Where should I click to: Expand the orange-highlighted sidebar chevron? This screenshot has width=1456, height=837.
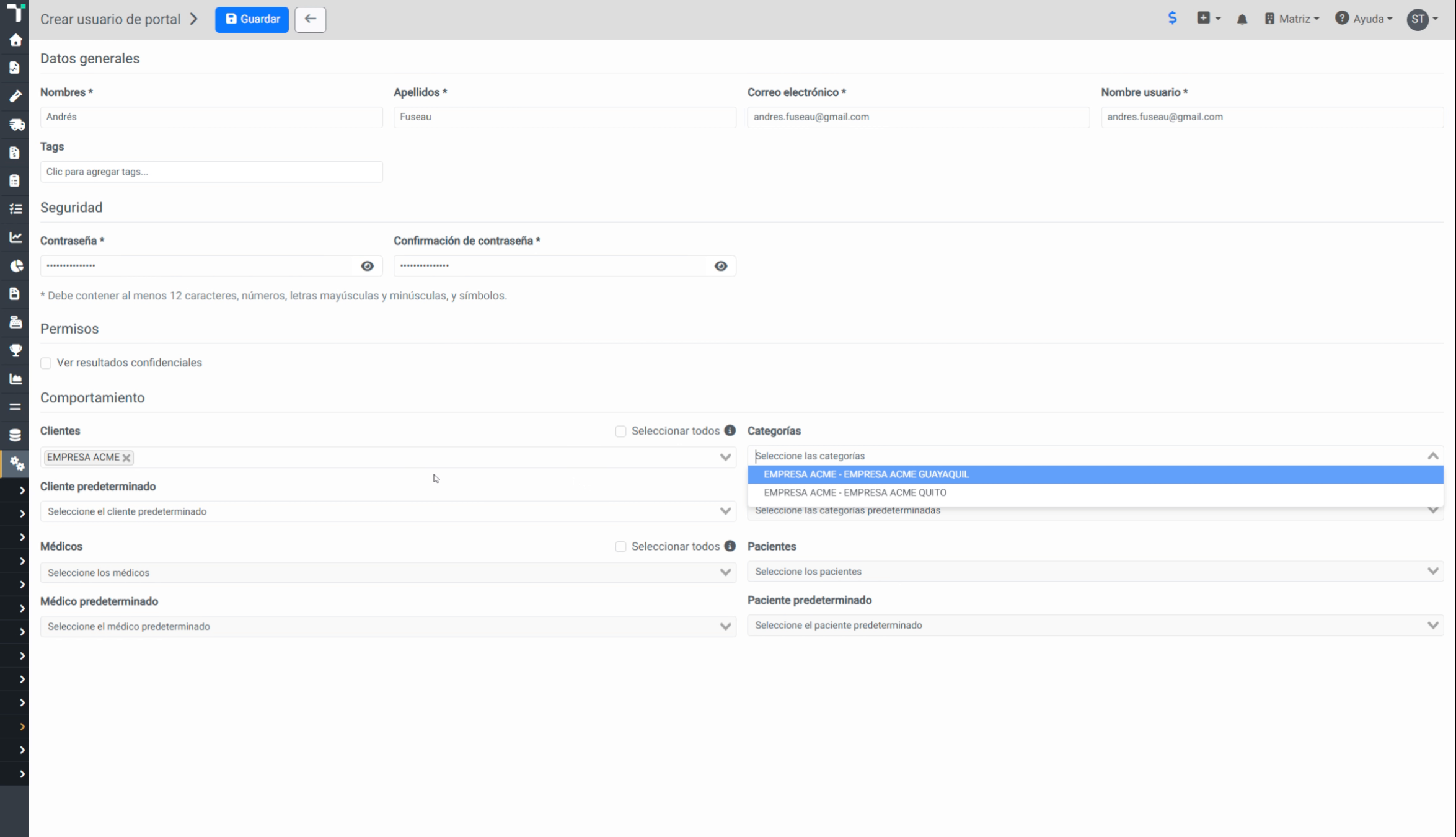(22, 727)
